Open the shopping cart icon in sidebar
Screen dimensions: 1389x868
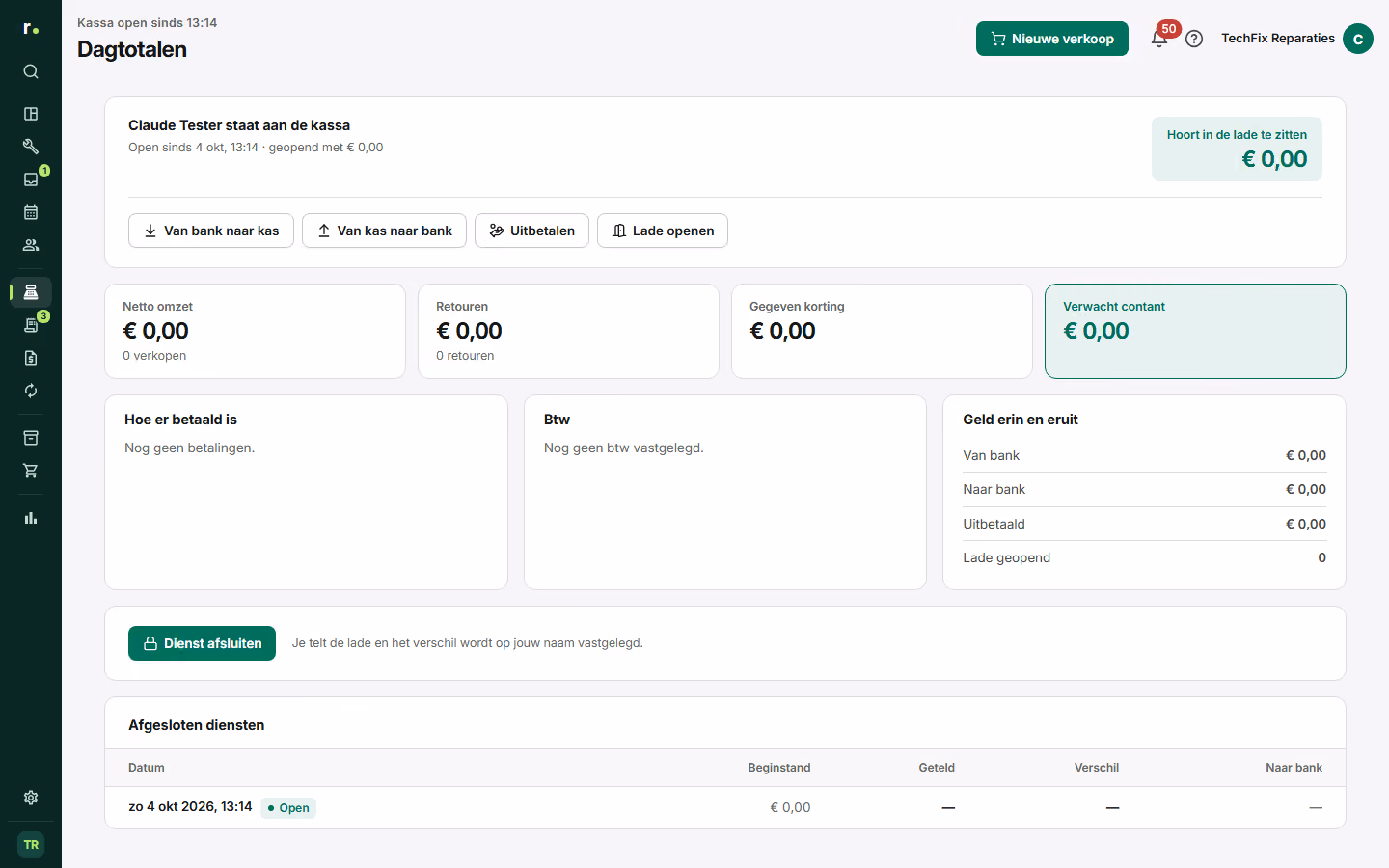coord(31,471)
